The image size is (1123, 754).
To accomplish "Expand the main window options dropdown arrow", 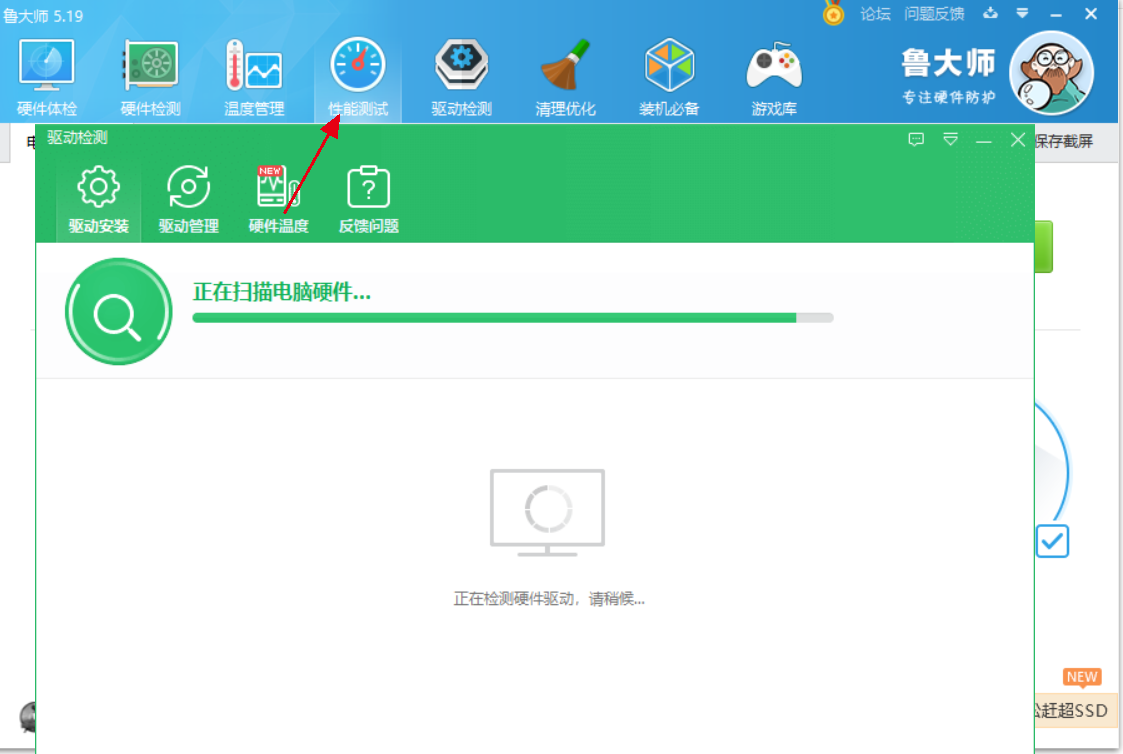I will coord(1021,14).
